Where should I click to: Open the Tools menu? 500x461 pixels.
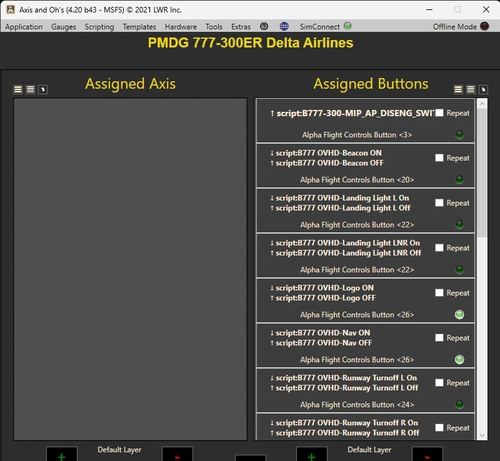click(214, 27)
